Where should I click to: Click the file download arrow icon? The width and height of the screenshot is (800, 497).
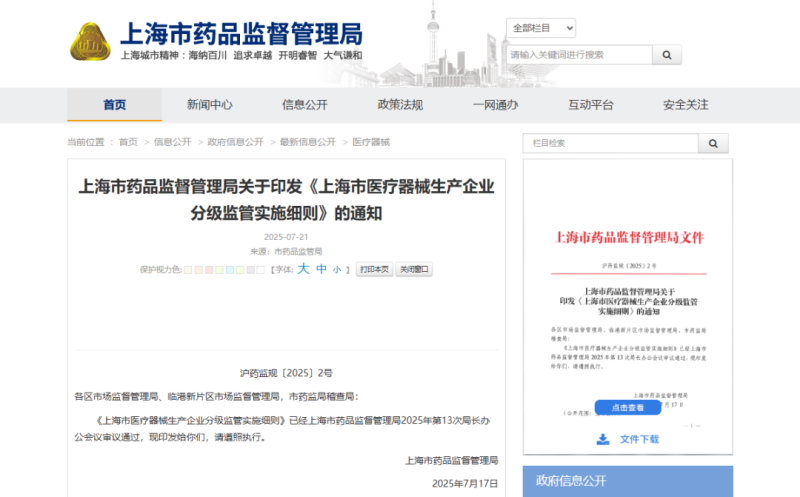click(x=603, y=439)
